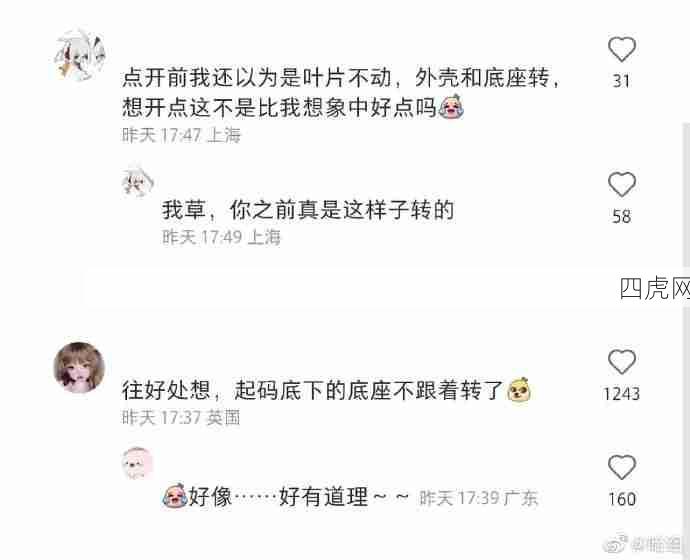Open the doll-face avatar of 往好处想 commenter
Screen dimensions: 690x560
79,367
